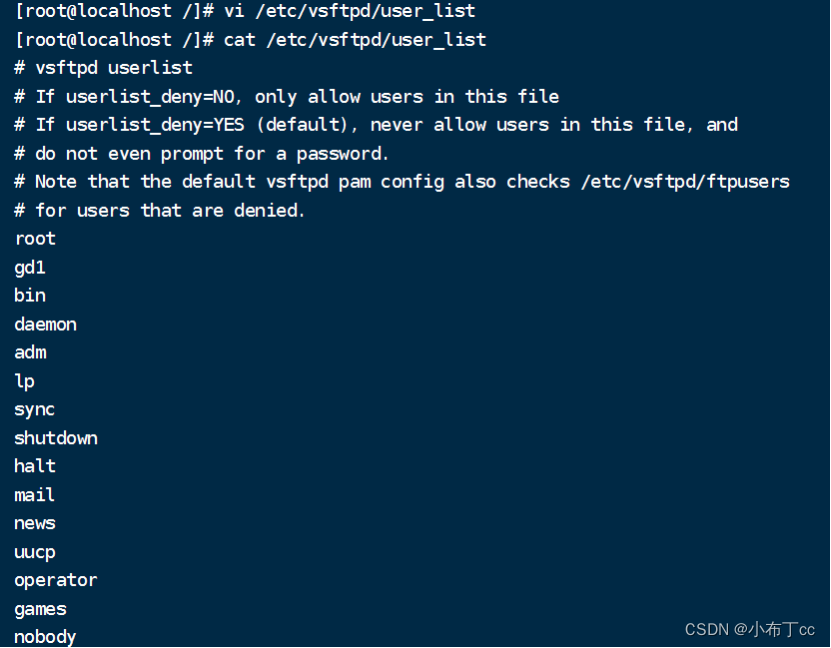Click the '/etc/vsftpd/ftpusers' path in the comment
The image size is (831, 648).
(x=687, y=182)
